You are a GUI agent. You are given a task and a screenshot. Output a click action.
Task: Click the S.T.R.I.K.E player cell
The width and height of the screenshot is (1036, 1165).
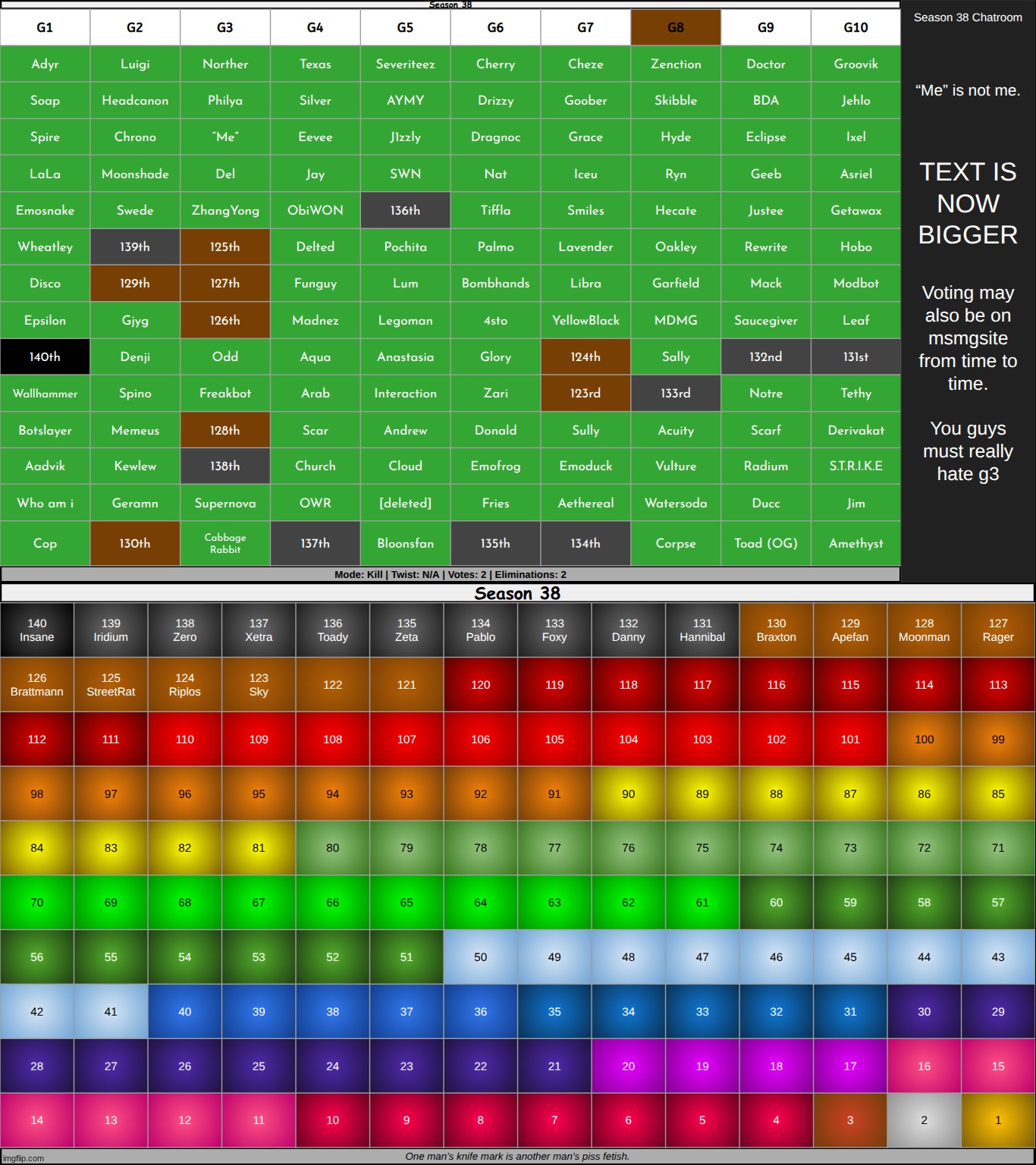(855, 466)
